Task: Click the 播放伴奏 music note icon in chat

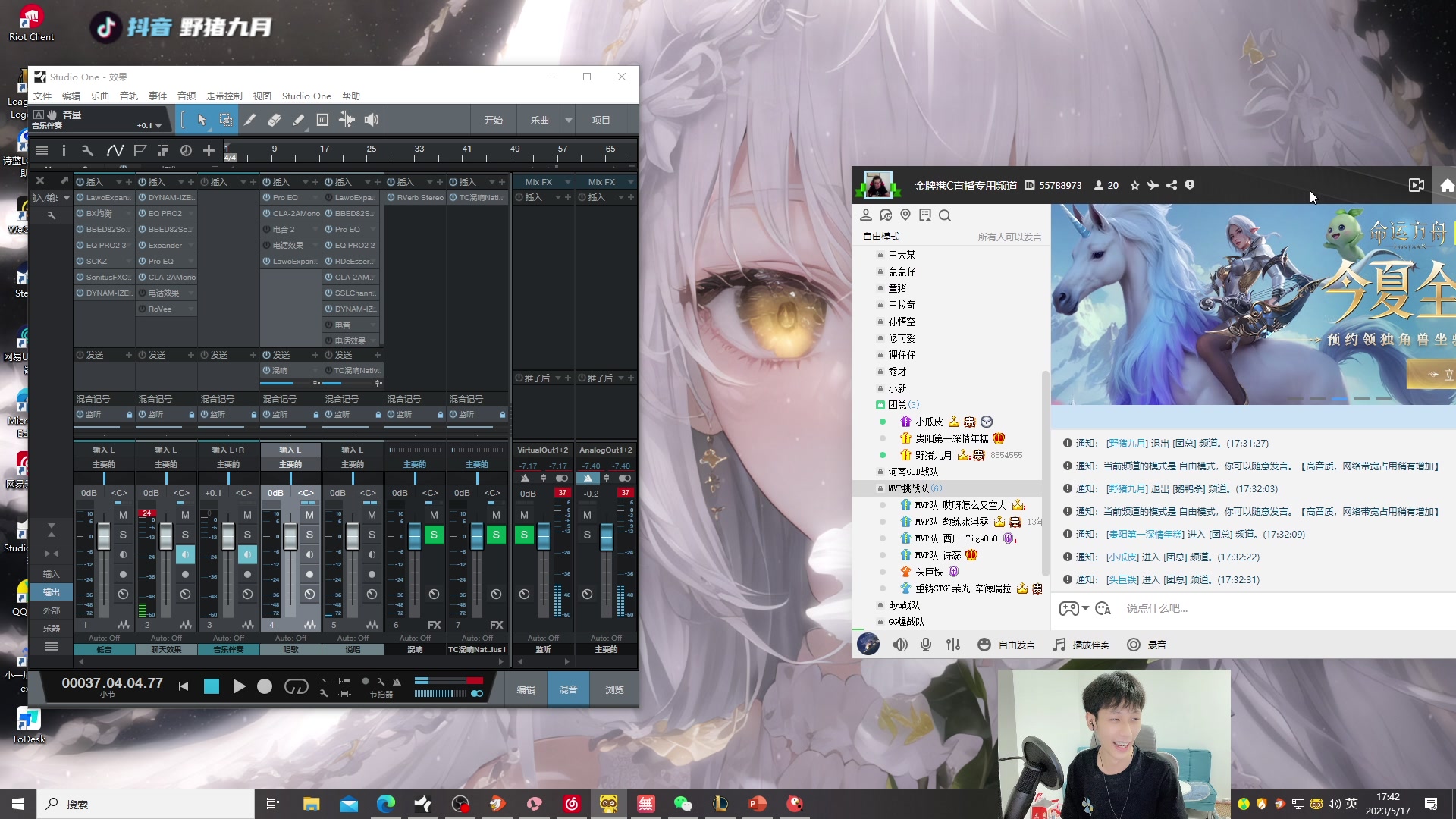Action: click(1058, 644)
